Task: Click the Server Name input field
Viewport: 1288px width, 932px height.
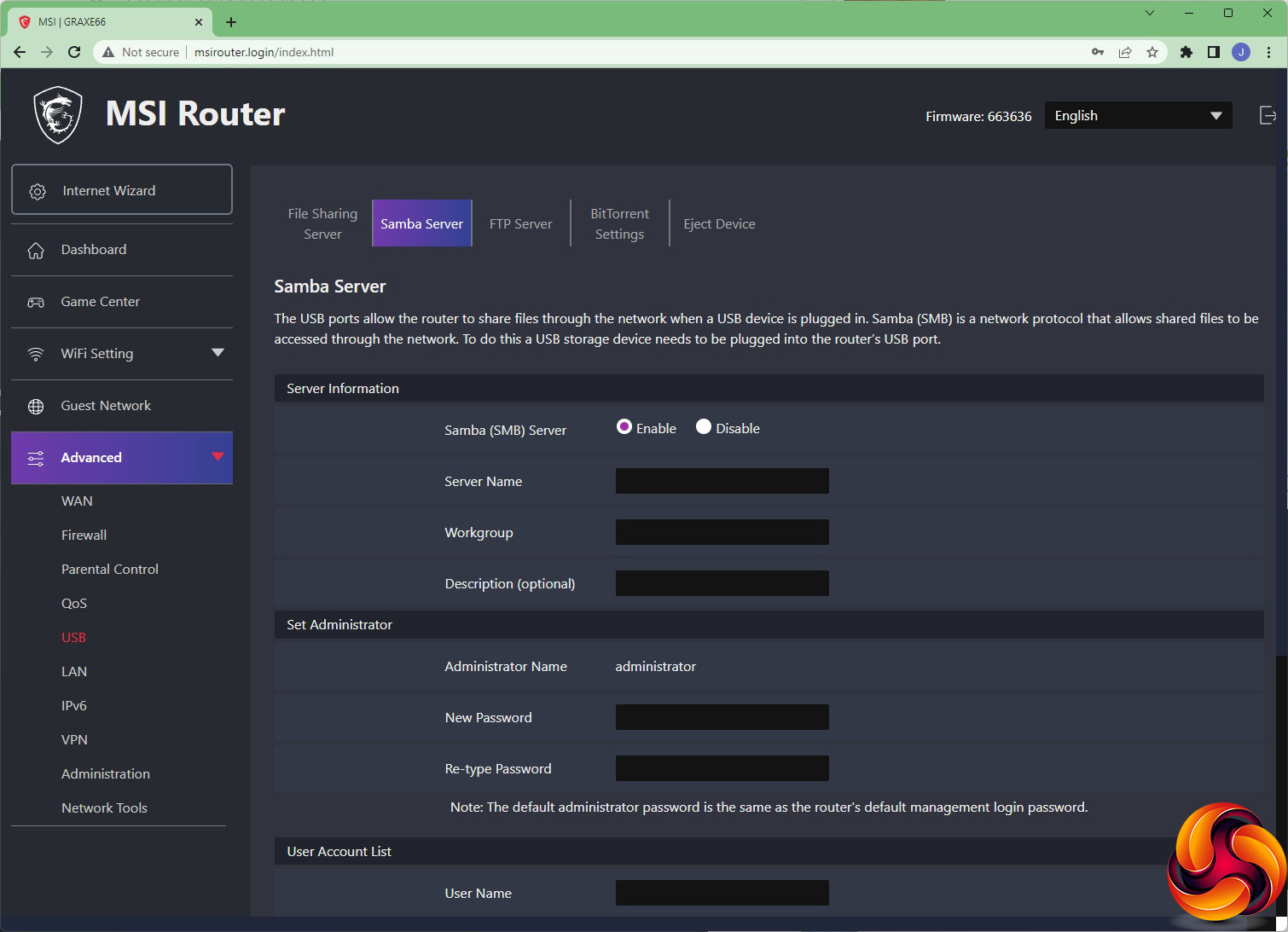Action: 722,481
